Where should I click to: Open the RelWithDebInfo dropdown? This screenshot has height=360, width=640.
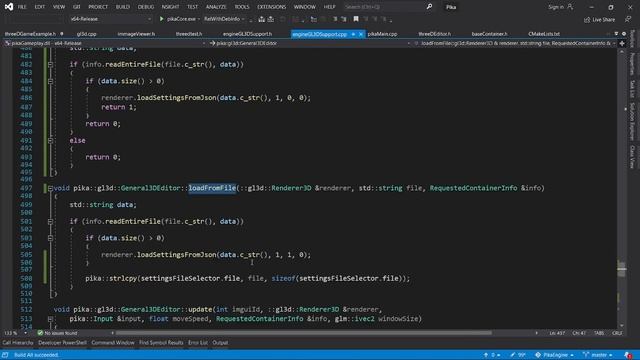[224, 19]
